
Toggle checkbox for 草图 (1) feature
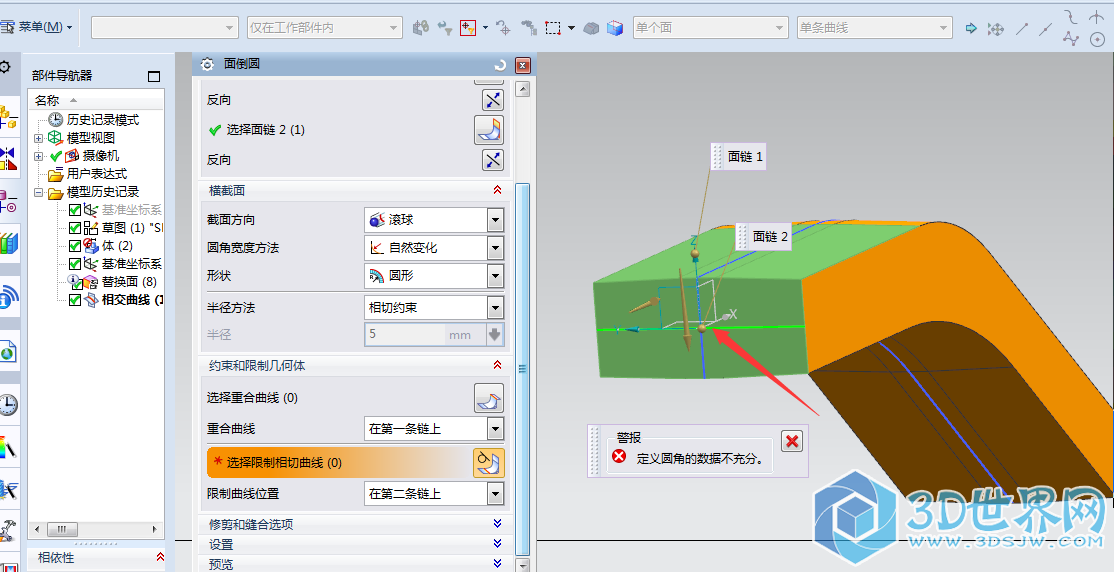[75, 228]
